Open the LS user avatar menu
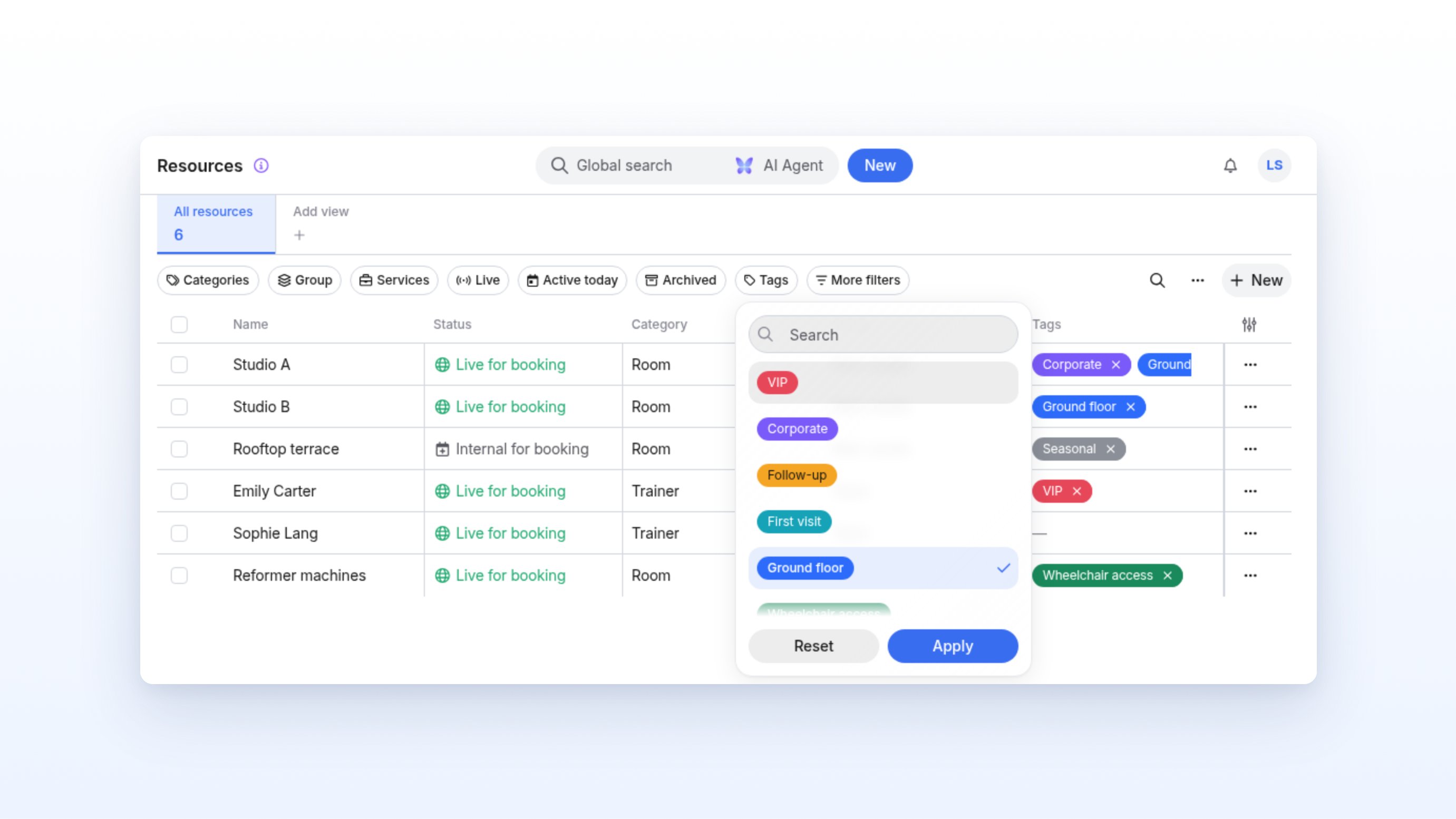 click(x=1274, y=165)
